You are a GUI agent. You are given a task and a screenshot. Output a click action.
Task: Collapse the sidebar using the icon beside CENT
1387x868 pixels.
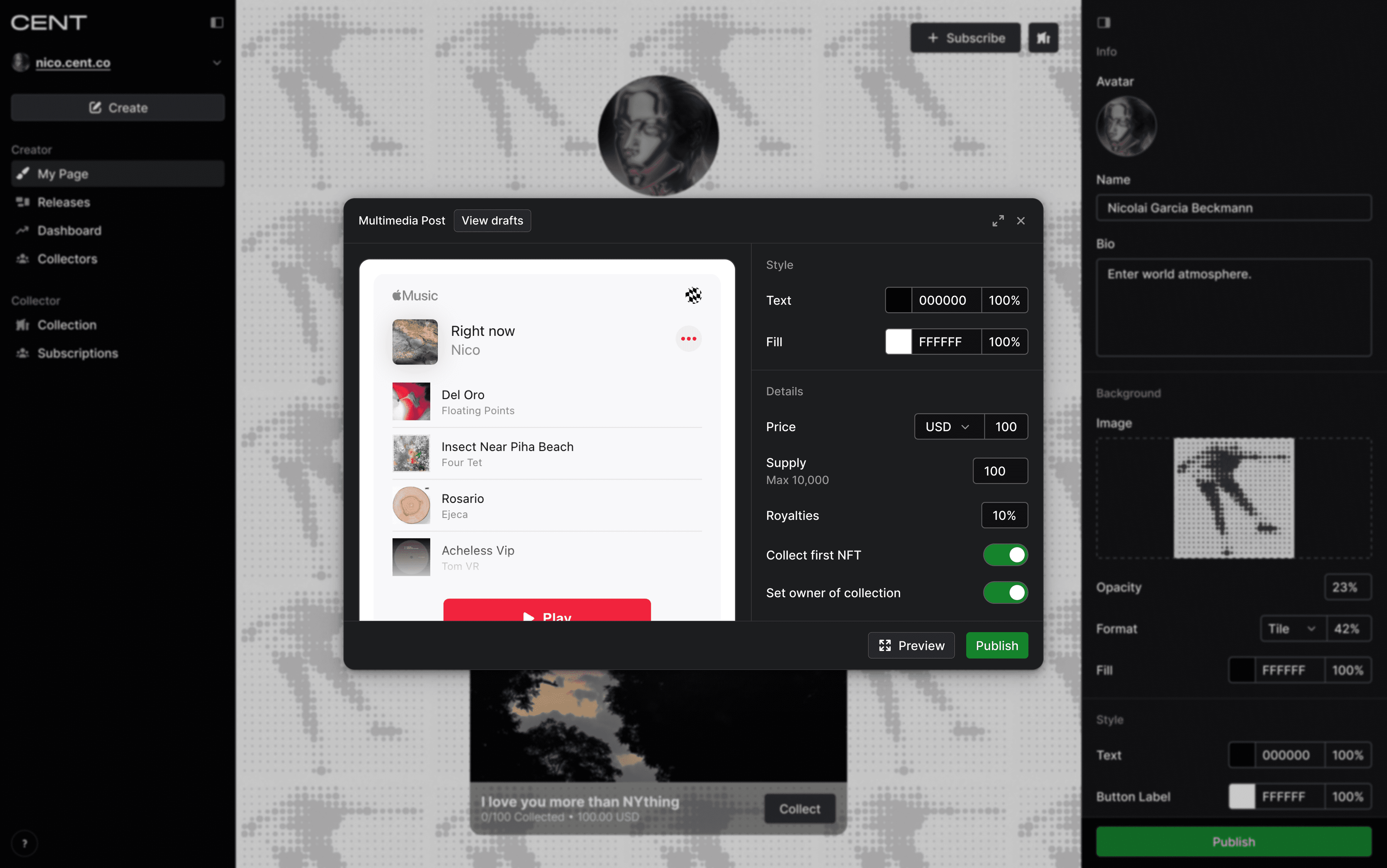tap(216, 22)
